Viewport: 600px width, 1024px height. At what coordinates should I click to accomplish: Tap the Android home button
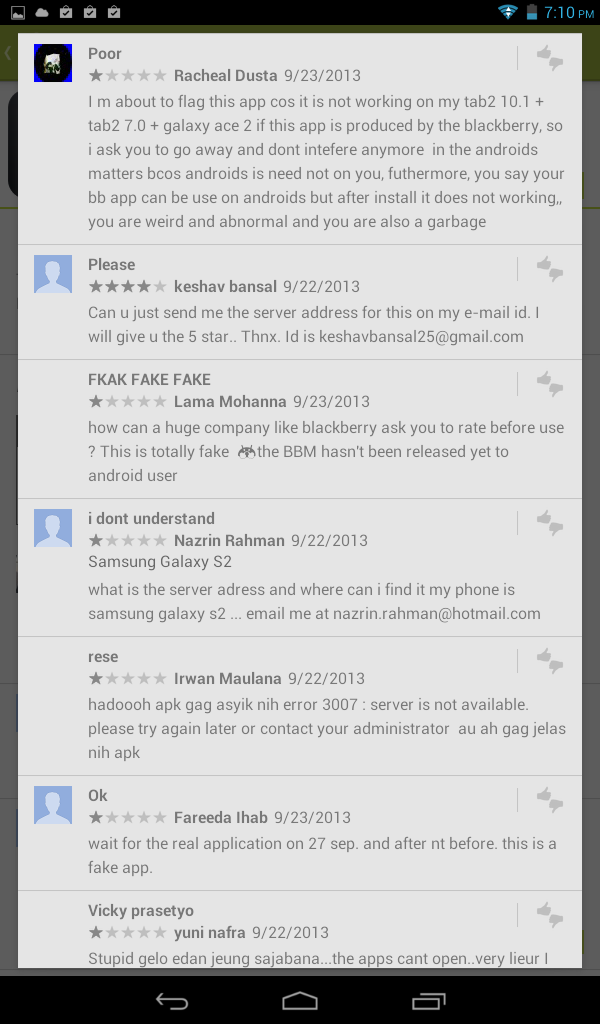(300, 1000)
